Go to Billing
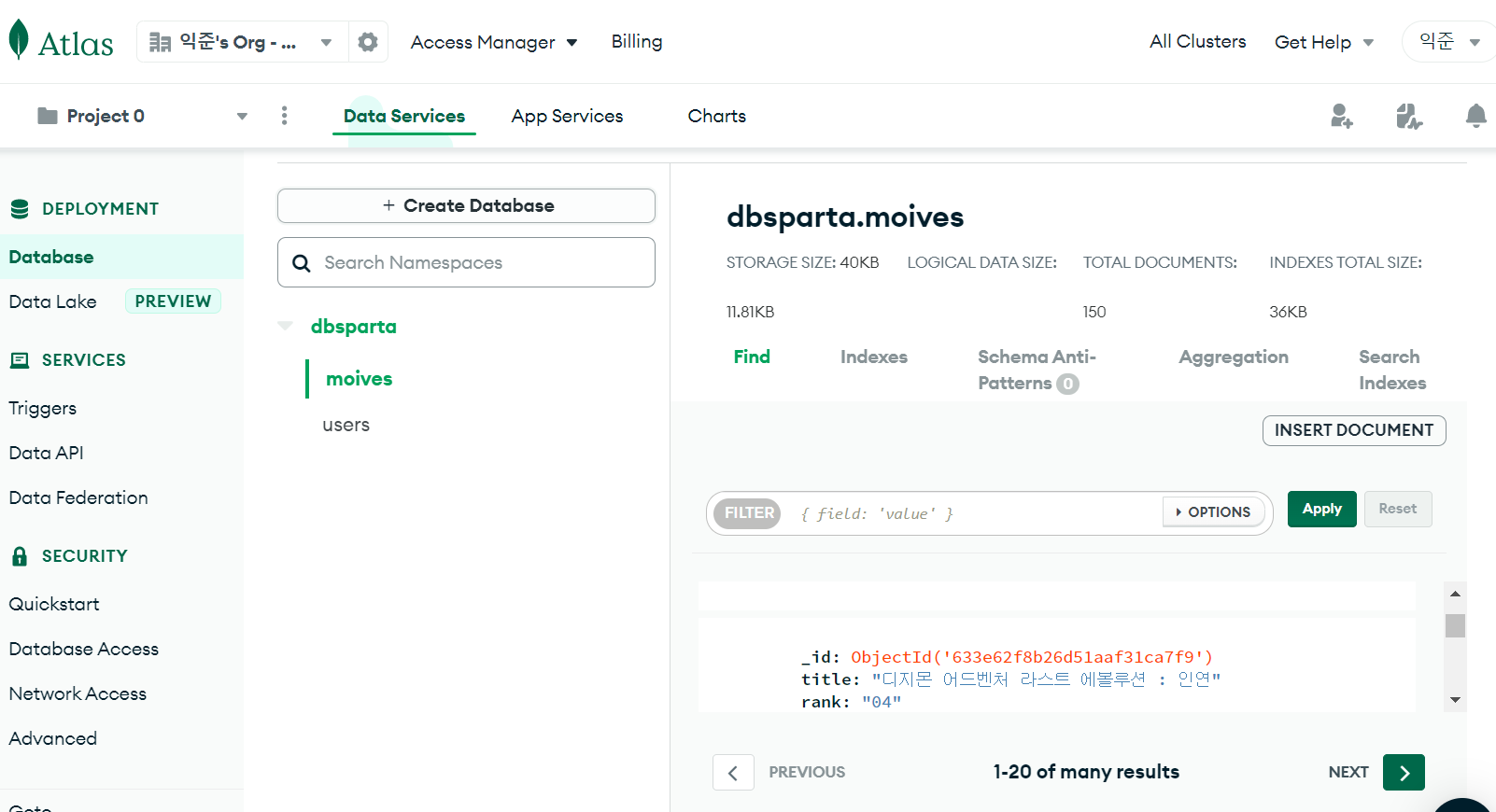Image resolution: width=1496 pixels, height=812 pixels. pyautogui.click(x=637, y=42)
